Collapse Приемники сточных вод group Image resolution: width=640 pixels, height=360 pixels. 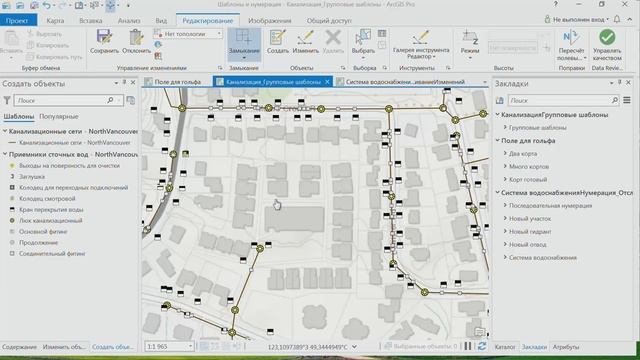click(x=5, y=154)
